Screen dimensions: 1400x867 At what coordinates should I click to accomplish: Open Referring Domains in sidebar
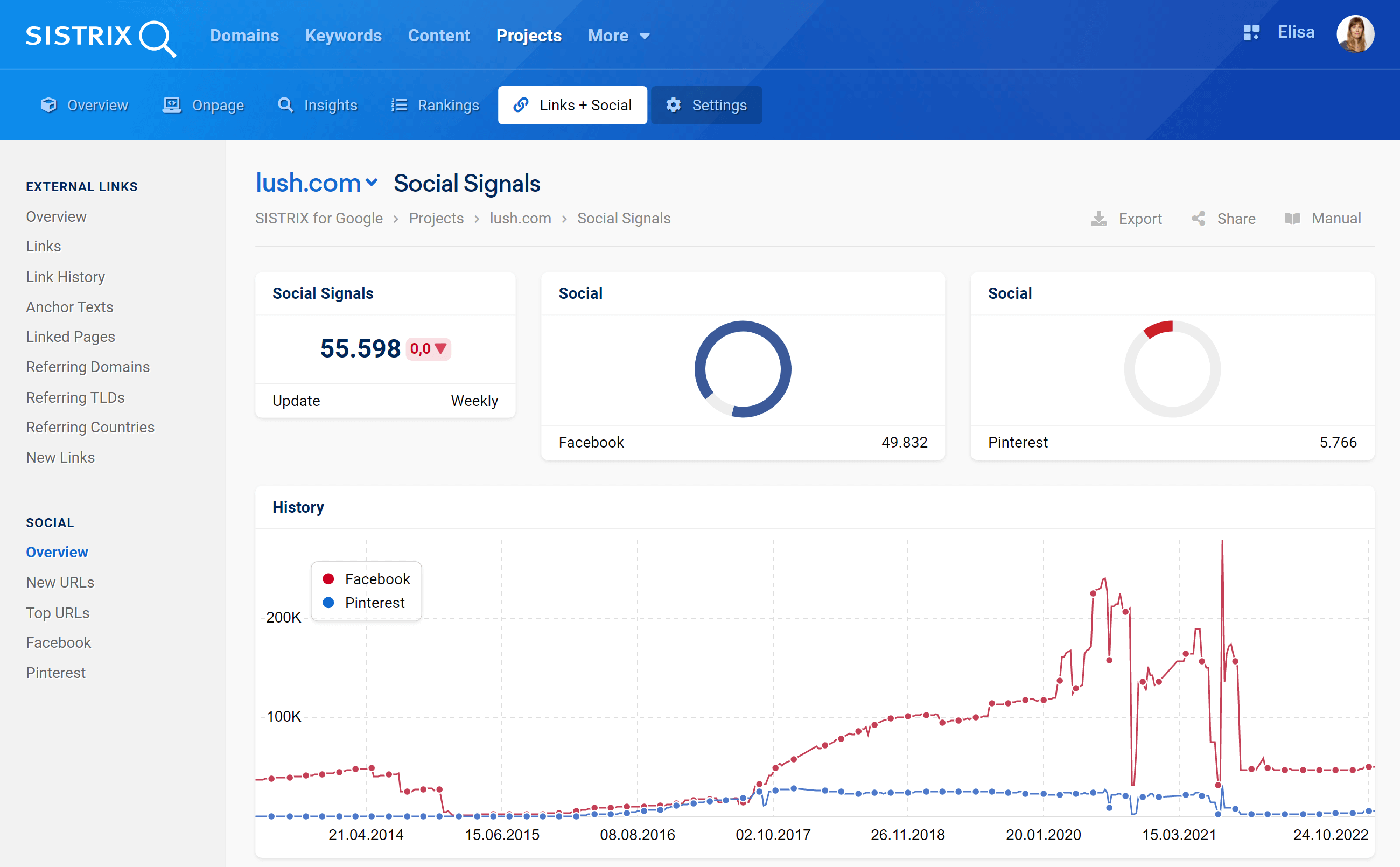click(88, 367)
